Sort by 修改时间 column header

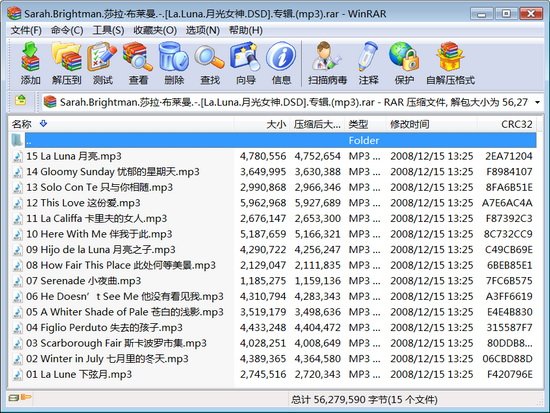coord(431,124)
